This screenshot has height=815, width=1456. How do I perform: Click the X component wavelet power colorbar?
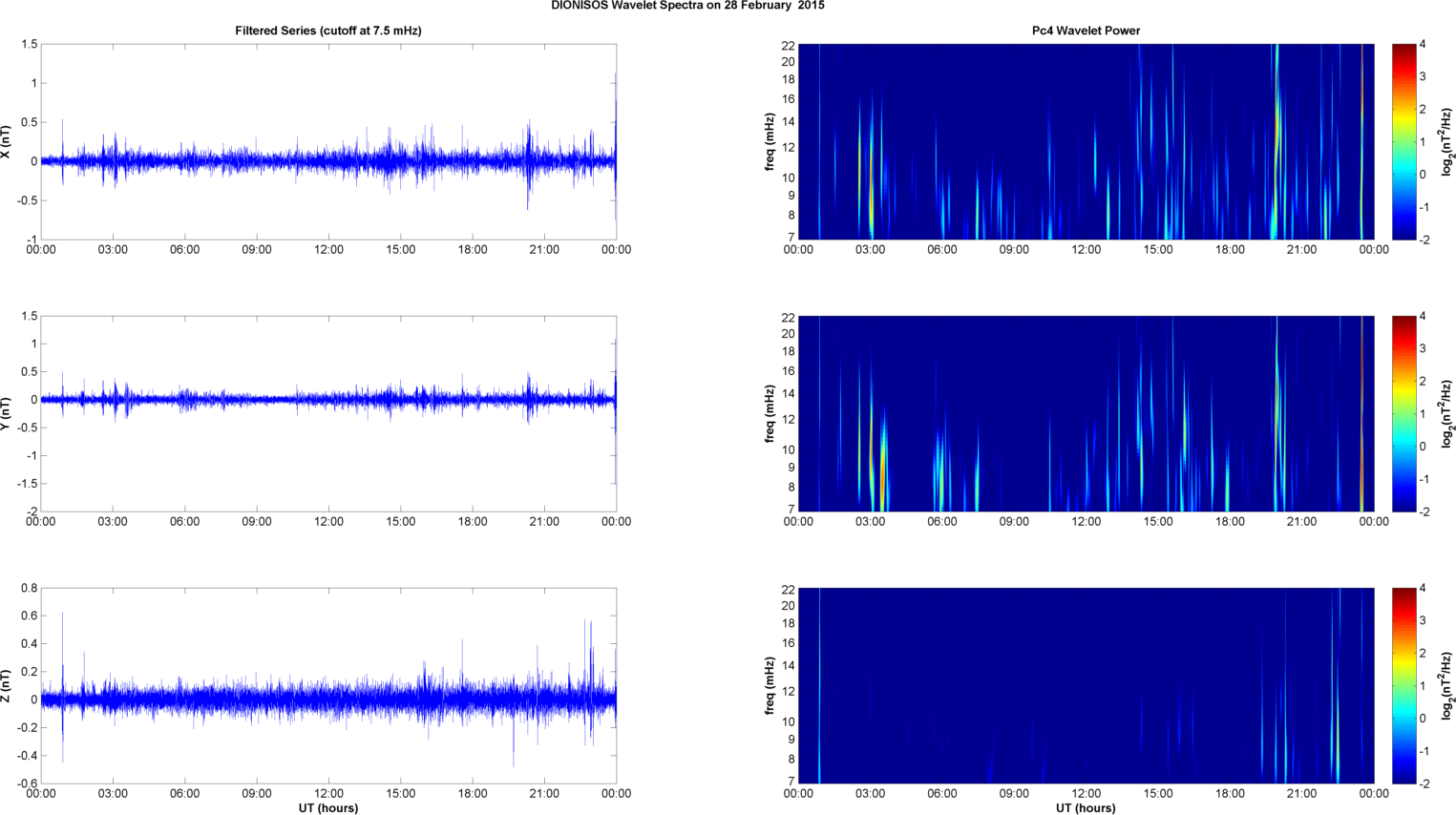1403,142
